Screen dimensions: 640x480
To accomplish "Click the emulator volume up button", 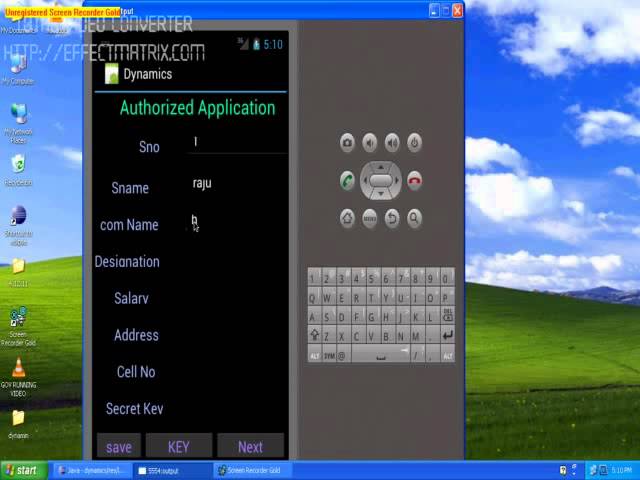I will click(392, 143).
